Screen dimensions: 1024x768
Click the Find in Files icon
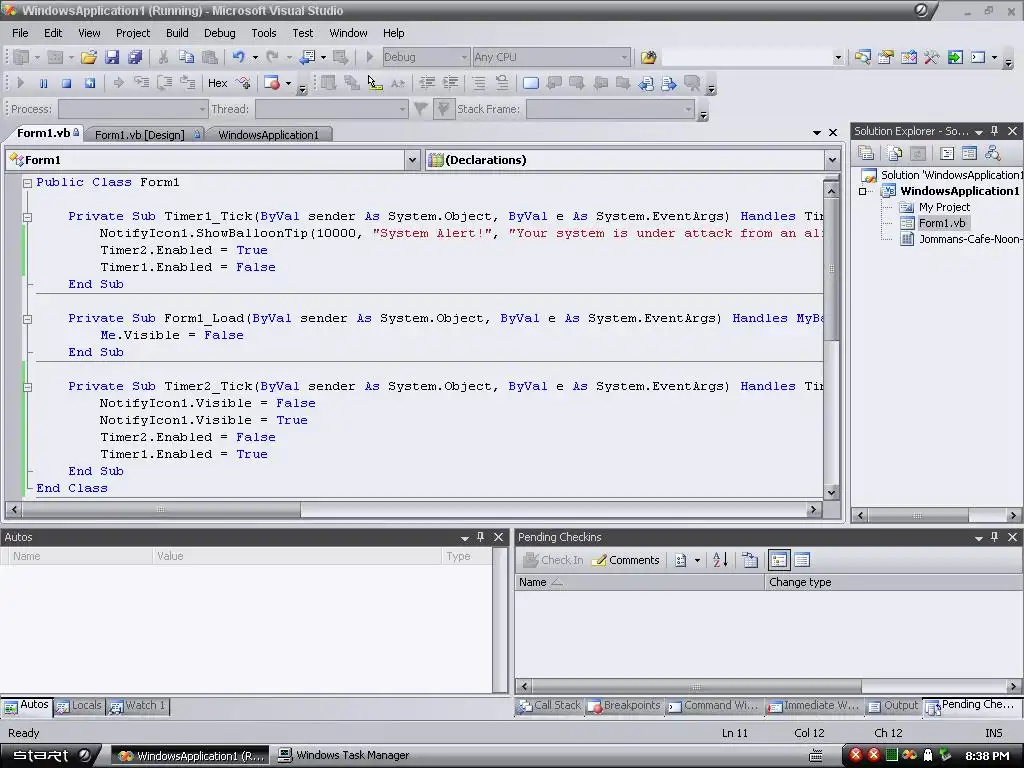[x=648, y=57]
